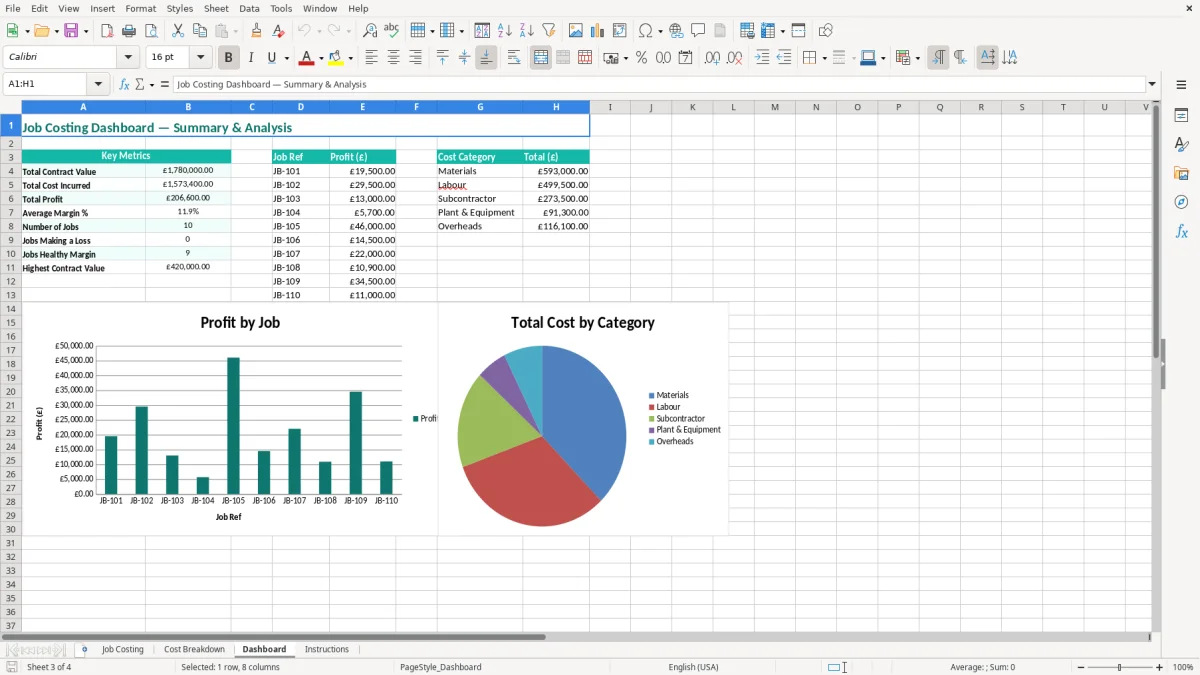1200x675 pixels.
Task: Open font color dropdown arrow
Action: (321, 58)
